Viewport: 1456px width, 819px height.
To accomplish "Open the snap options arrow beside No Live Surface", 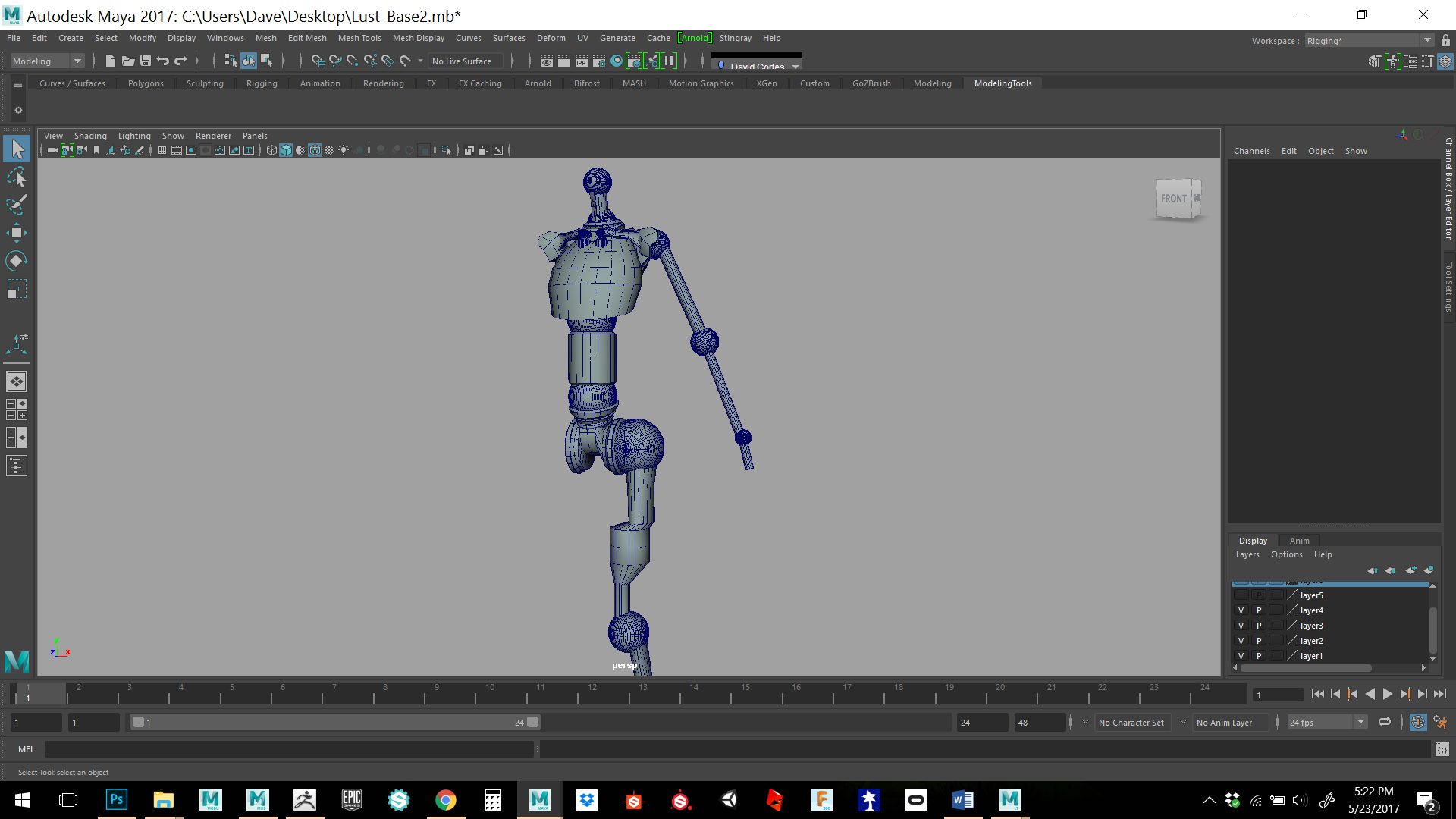I will click(420, 61).
